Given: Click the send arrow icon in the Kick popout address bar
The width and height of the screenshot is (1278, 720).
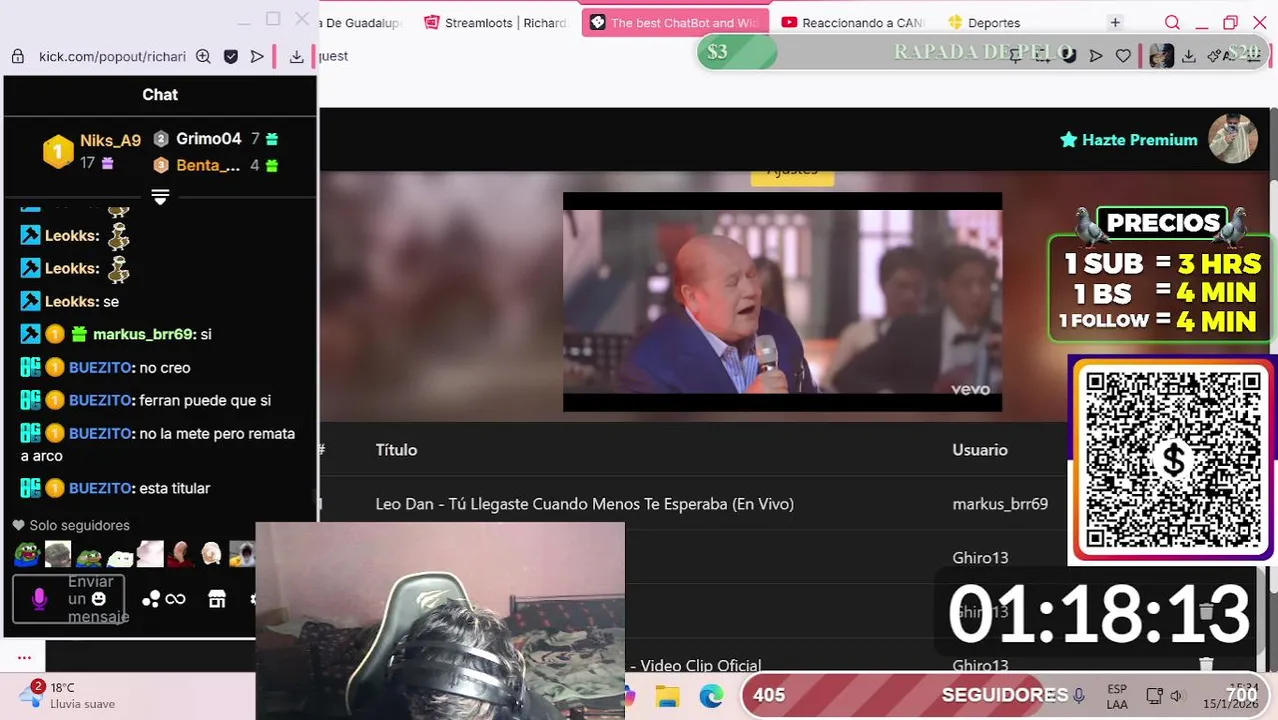Looking at the screenshot, I should [257, 57].
